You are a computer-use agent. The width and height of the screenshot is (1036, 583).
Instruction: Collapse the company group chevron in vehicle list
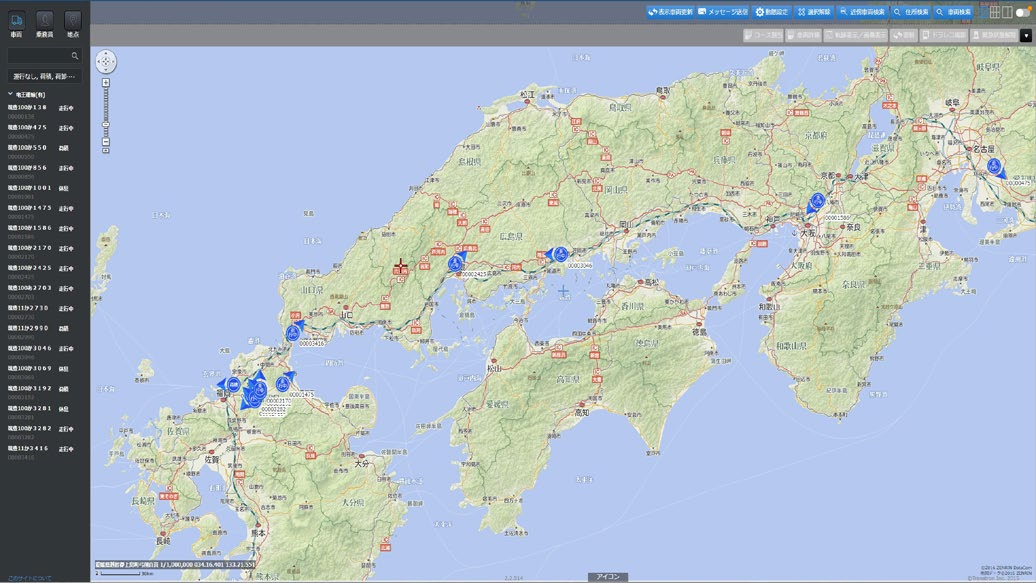10,95
